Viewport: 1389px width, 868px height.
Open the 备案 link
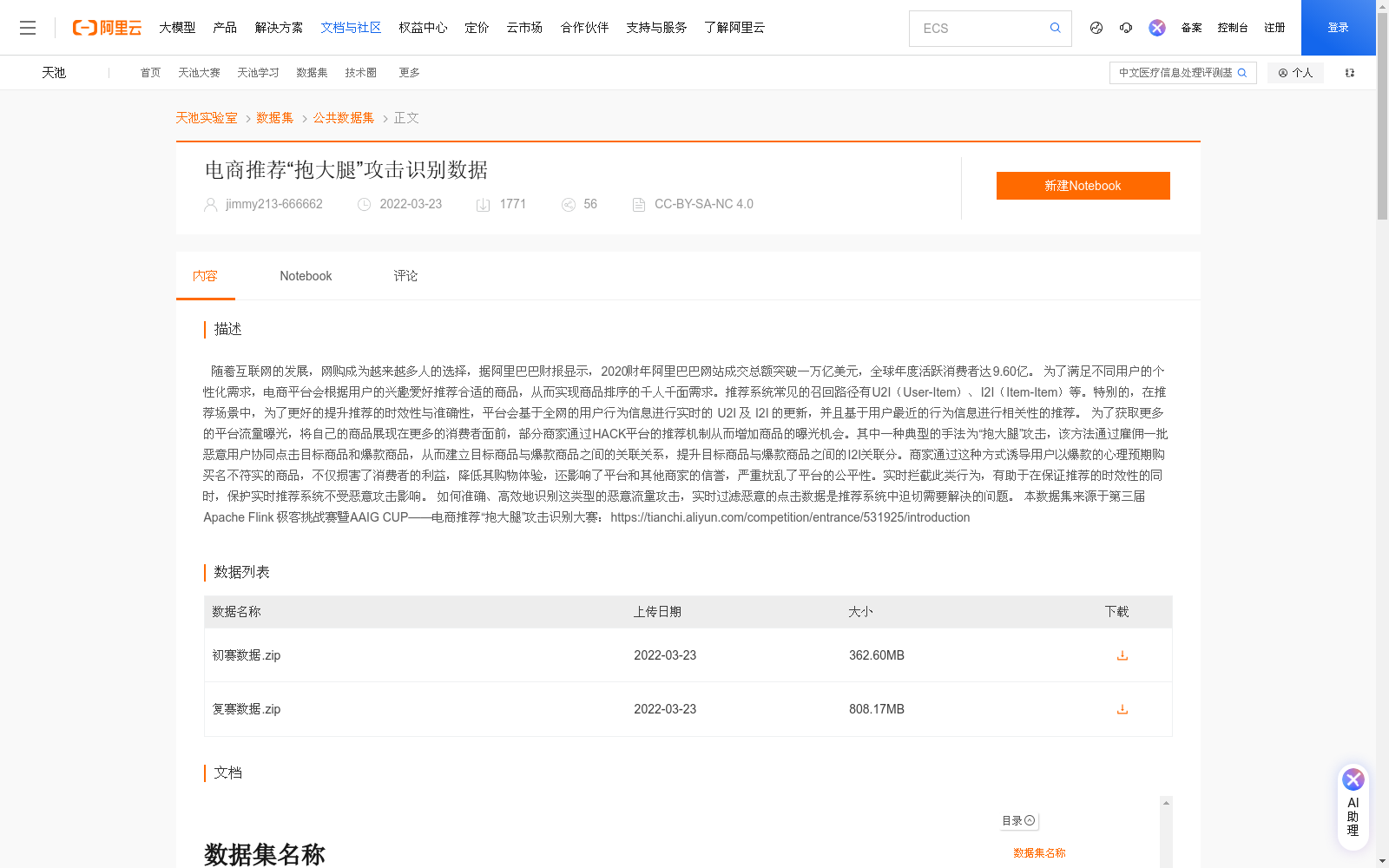click(x=1191, y=28)
